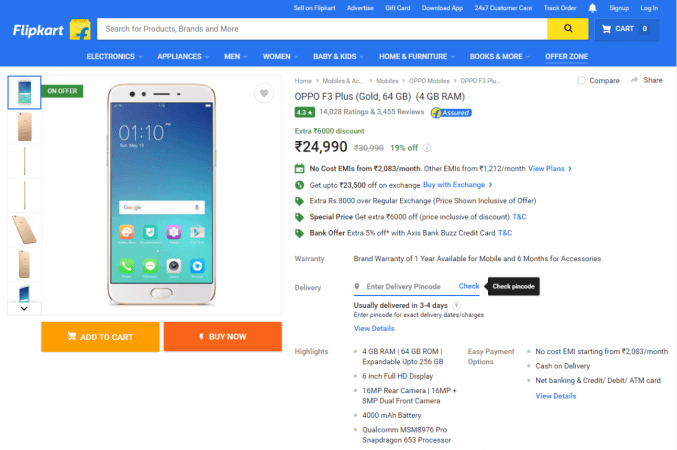Viewport: 677px width, 450px height.
Task: Tick the Compare checkbox
Action: (x=582, y=80)
